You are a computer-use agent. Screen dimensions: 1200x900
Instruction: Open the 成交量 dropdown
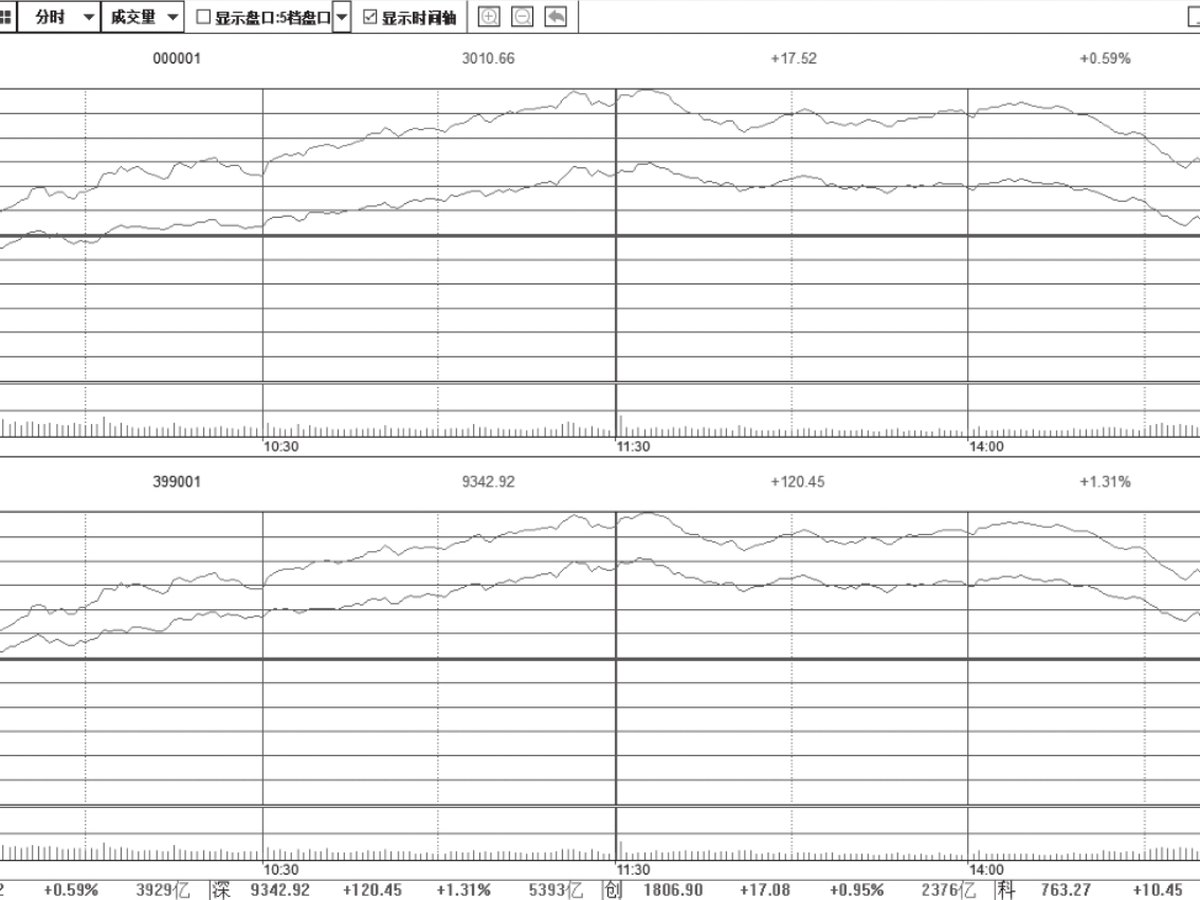(x=142, y=17)
